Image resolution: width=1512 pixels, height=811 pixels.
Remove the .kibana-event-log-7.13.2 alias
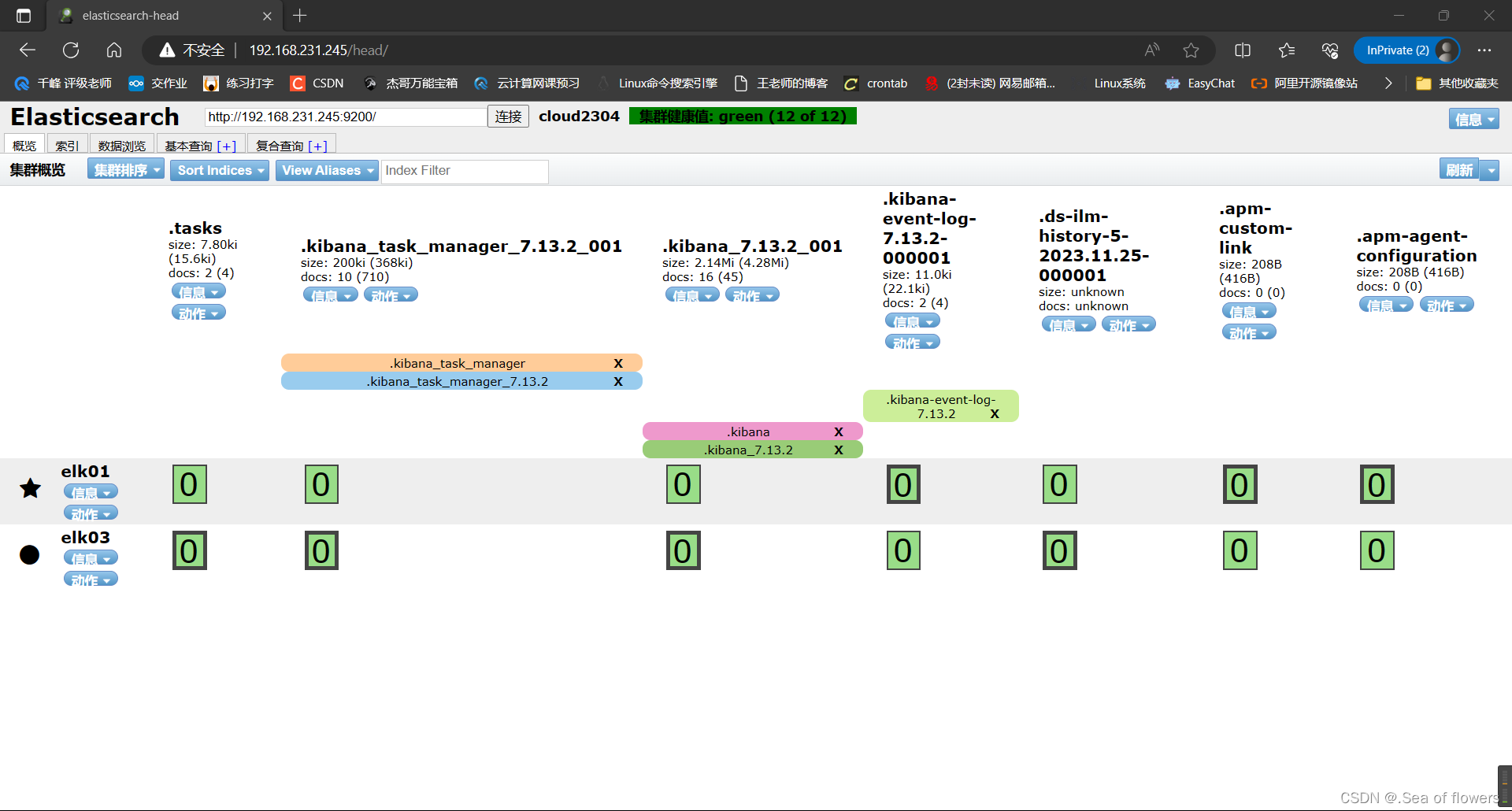coord(995,413)
